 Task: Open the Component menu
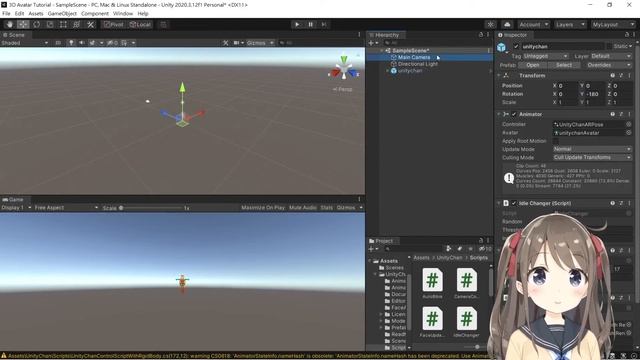95,13
